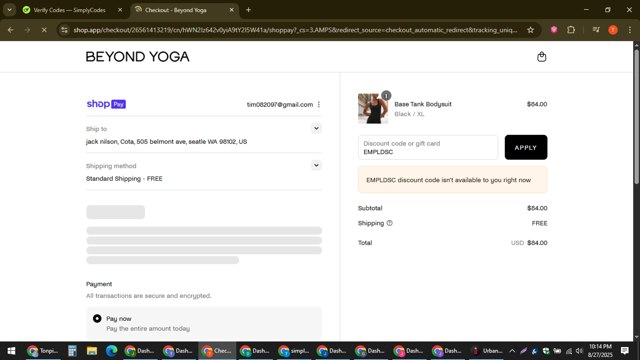This screenshot has width=640, height=360.
Task: Close the Checkout - Beyond Yoga tab
Action: [x=231, y=10]
